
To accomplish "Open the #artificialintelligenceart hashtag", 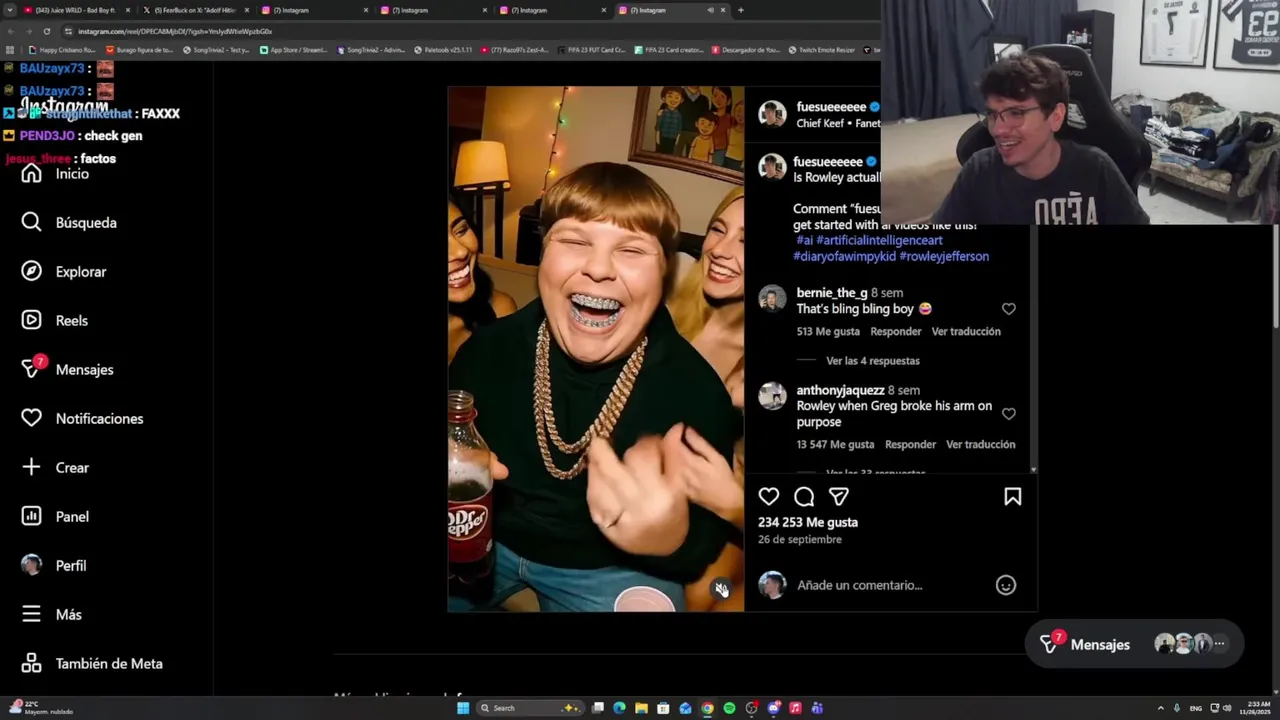I will coord(879,241).
